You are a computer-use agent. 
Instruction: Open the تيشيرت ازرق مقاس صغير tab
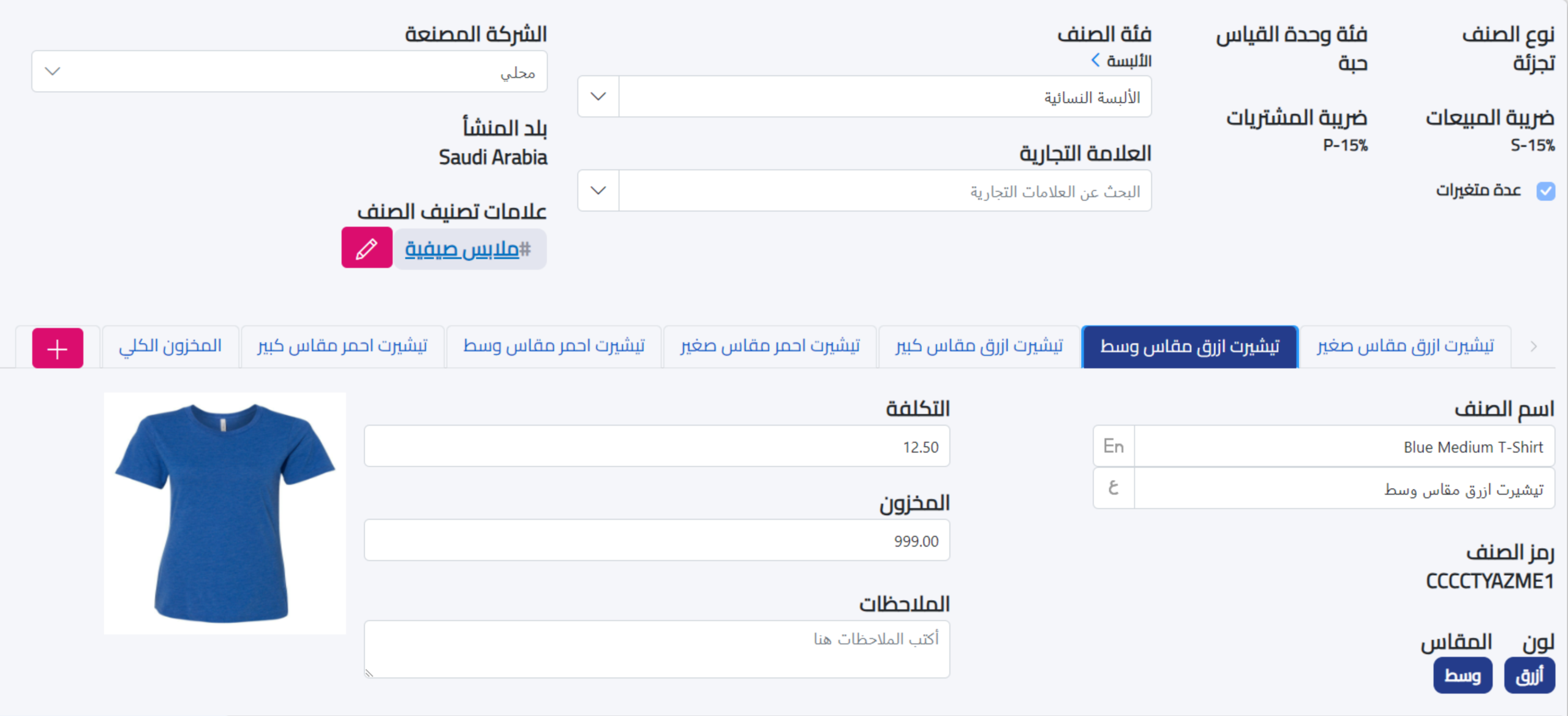(x=1405, y=347)
